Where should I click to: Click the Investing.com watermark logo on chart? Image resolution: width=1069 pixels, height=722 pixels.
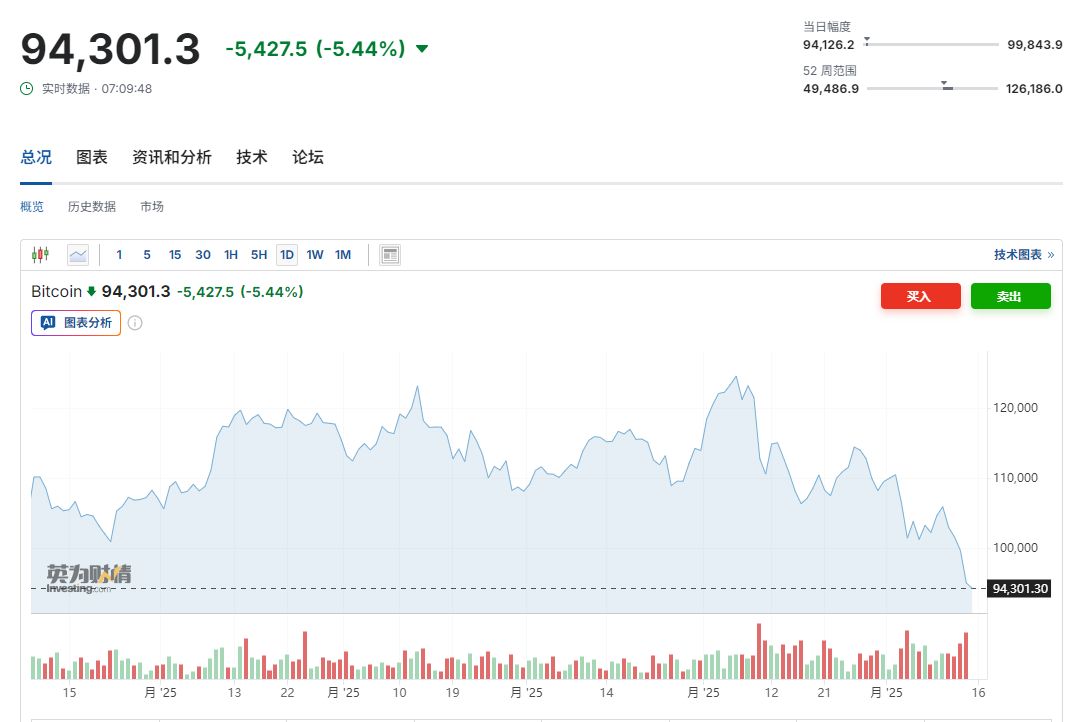click(x=88, y=577)
